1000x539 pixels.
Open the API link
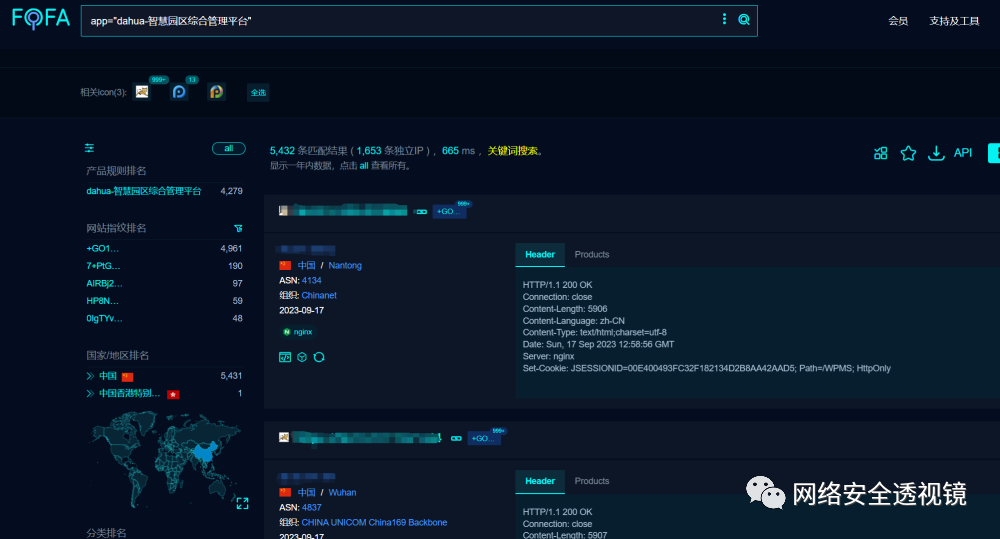[962, 153]
